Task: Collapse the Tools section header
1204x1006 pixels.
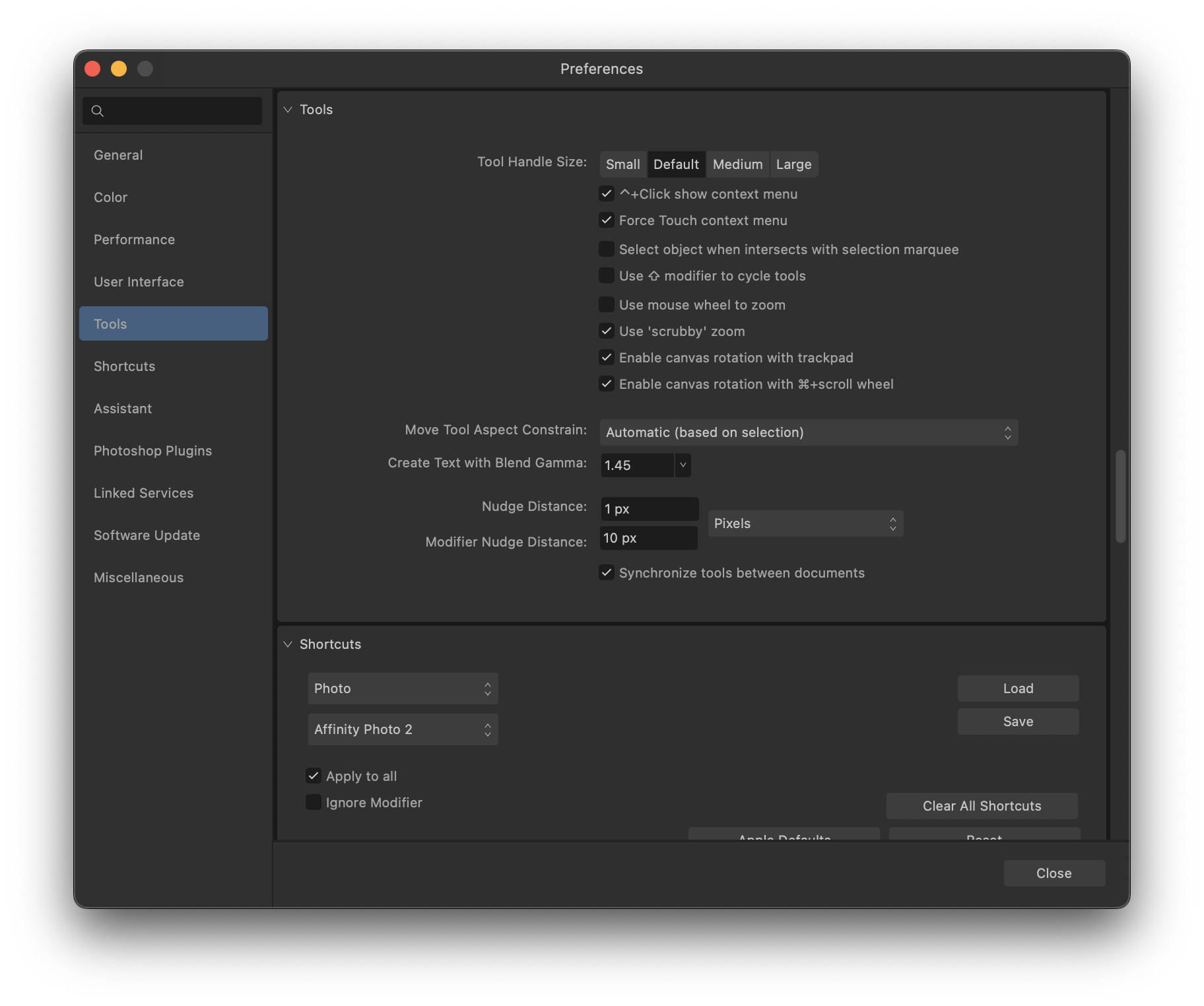Action: (288, 110)
